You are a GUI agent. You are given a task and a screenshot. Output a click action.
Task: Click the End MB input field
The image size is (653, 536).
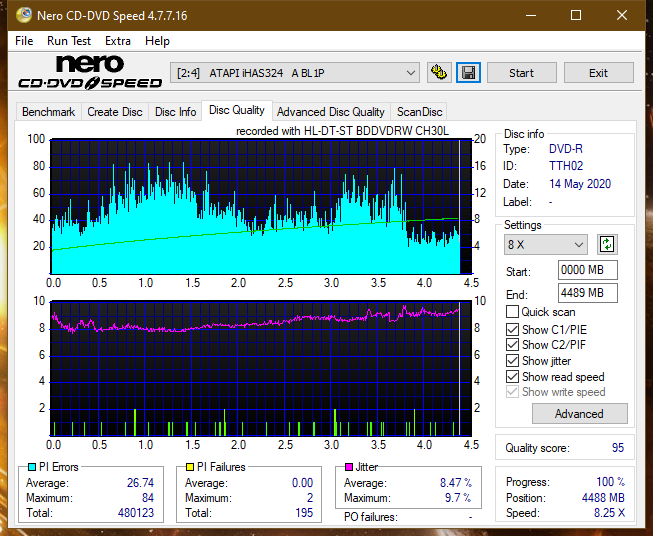pyautogui.click(x=587, y=293)
